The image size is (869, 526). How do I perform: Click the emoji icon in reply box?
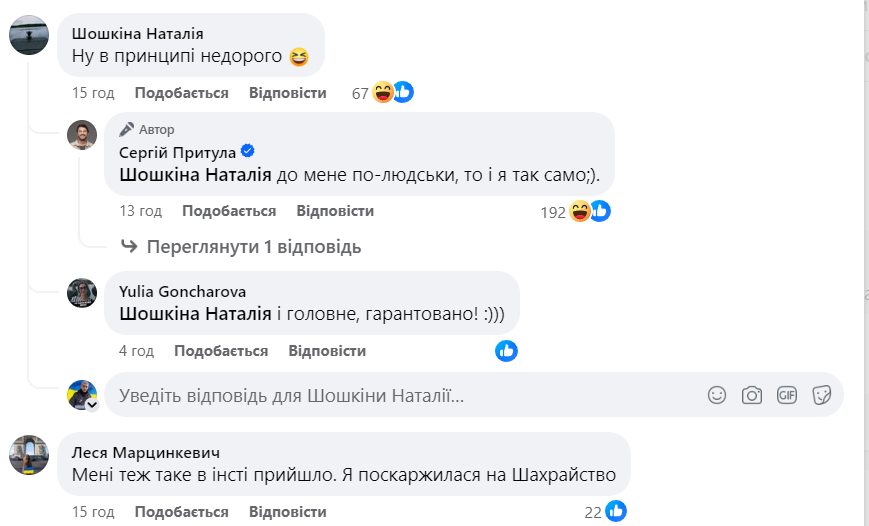click(x=717, y=395)
